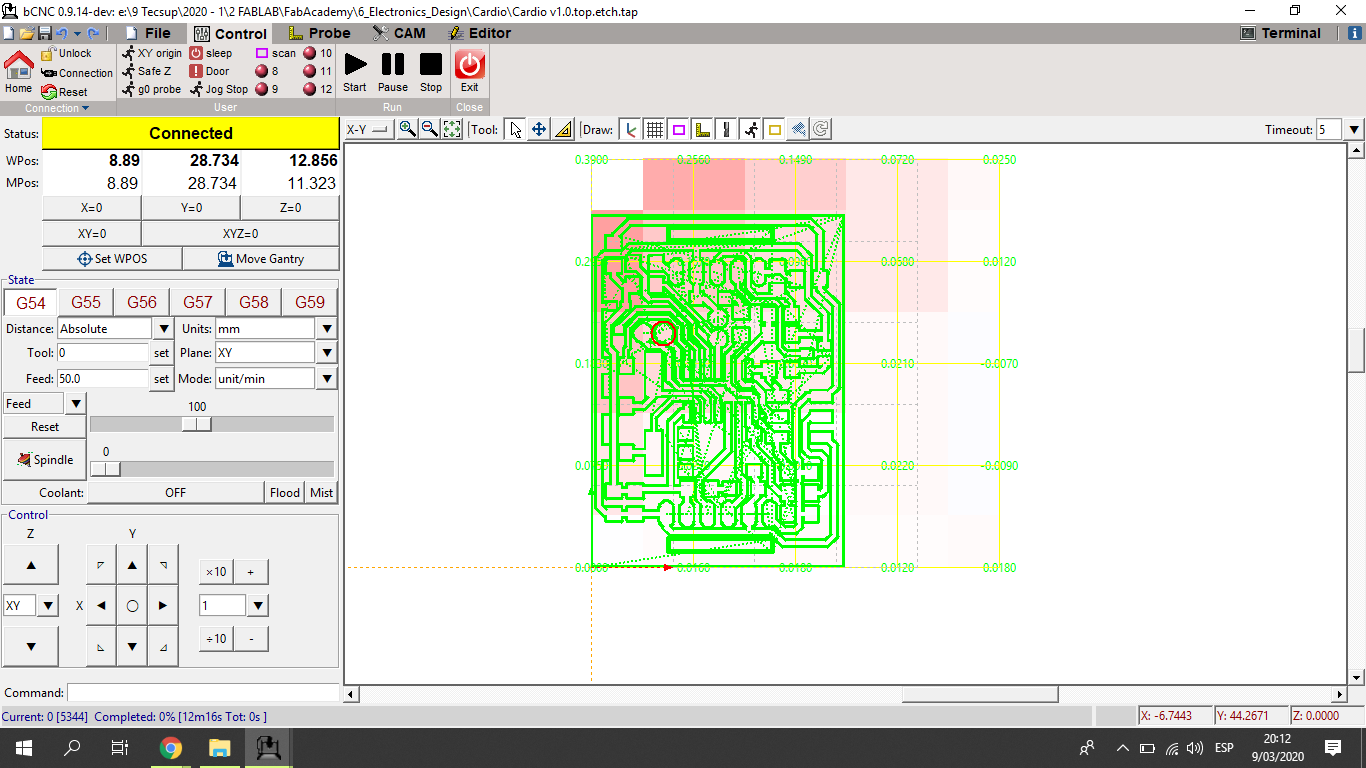Open the Timeout value dropdown
Viewport: 1366px width, 768px height.
click(x=1354, y=129)
